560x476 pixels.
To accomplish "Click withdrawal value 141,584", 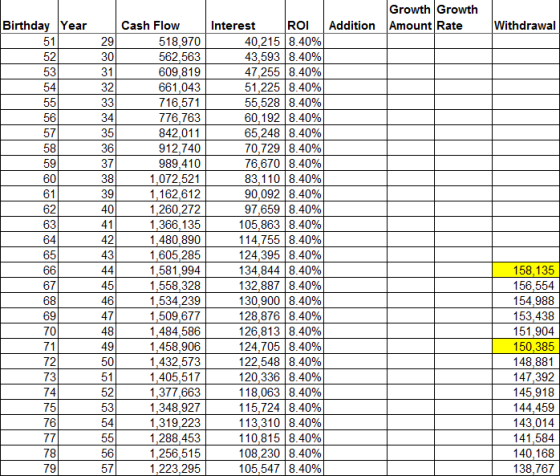I will (534, 438).
